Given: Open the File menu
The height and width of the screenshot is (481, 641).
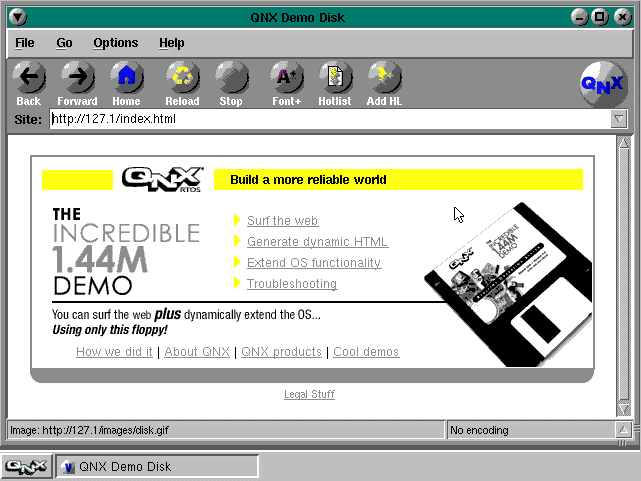Looking at the screenshot, I should point(25,43).
